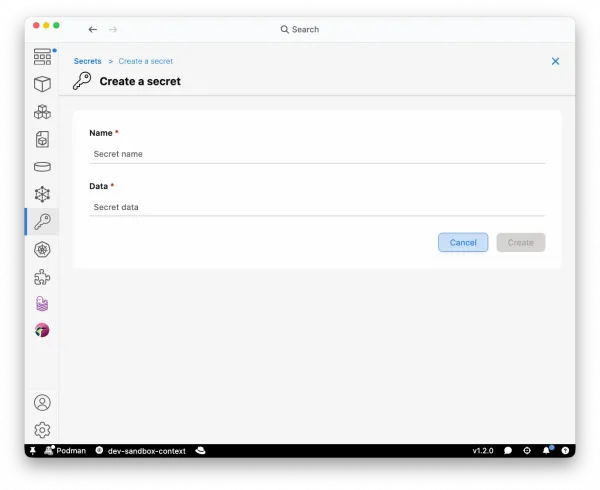The image size is (600, 490).
Task: Open the Extensions puzzle piece icon
Action: pos(42,277)
